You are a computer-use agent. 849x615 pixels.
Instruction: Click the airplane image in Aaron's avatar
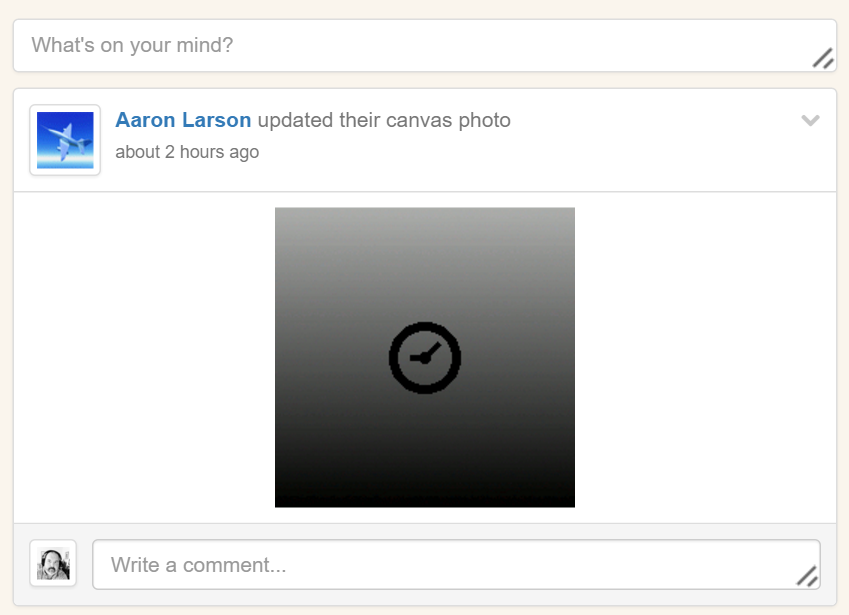(x=65, y=140)
